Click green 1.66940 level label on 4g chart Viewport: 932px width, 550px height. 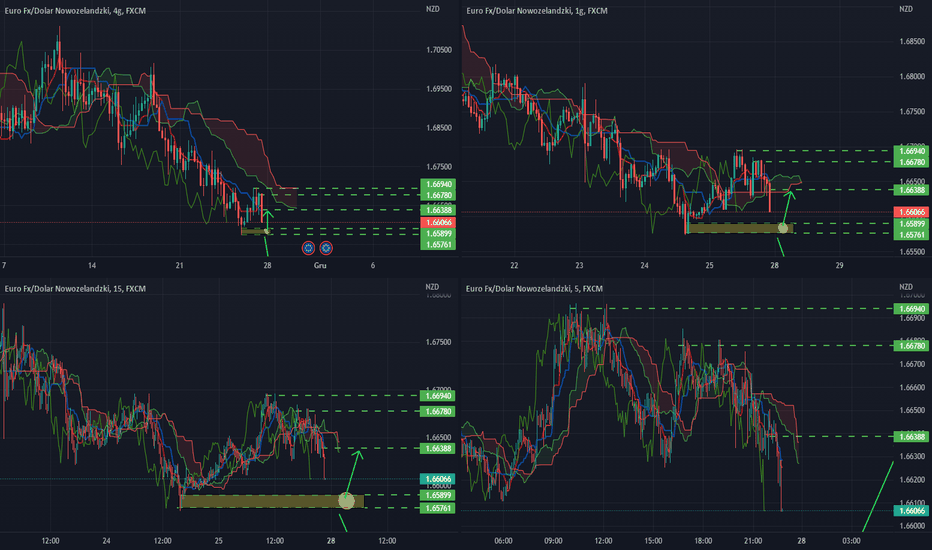(x=437, y=184)
